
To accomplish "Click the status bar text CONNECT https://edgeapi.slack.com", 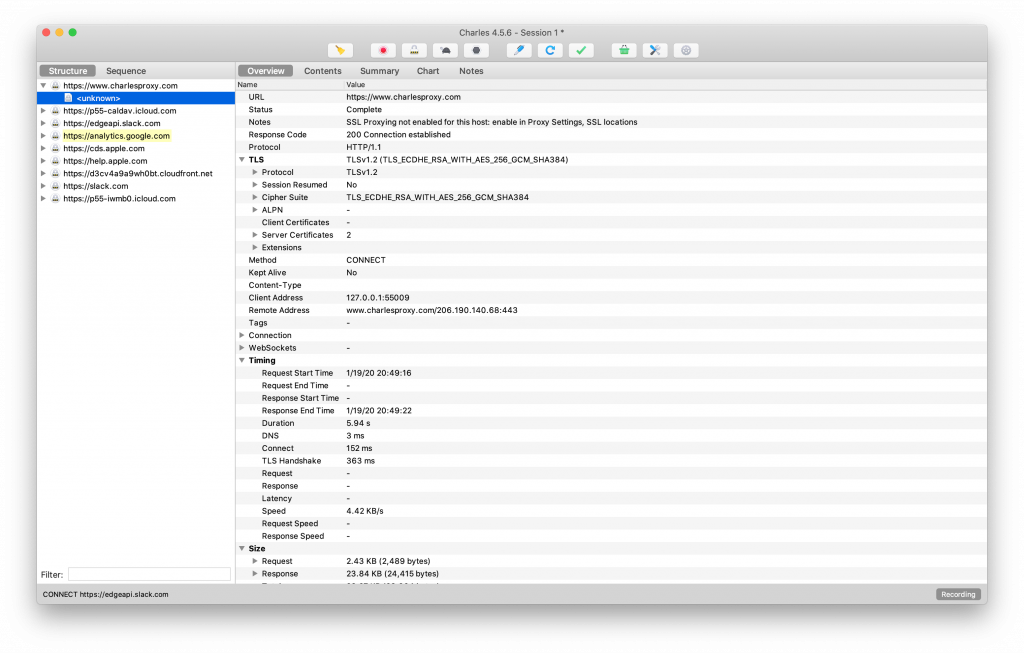I will (105, 594).
